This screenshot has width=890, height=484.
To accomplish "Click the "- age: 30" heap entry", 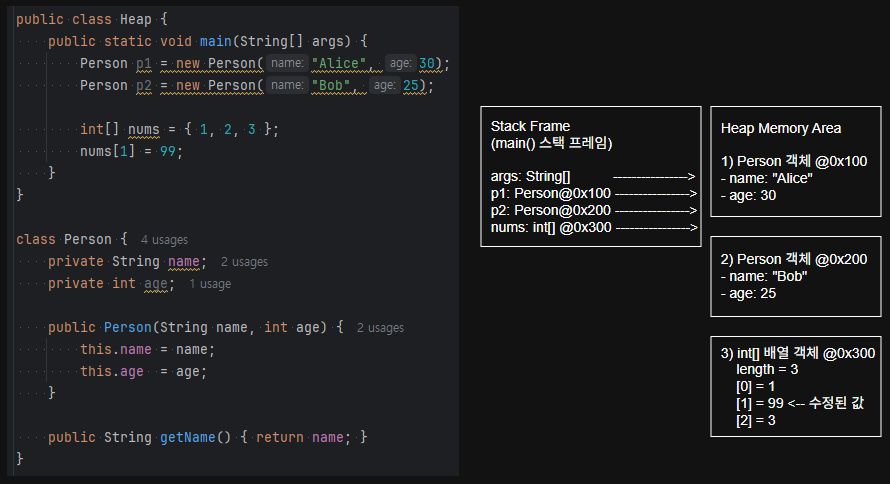I will [x=749, y=195].
